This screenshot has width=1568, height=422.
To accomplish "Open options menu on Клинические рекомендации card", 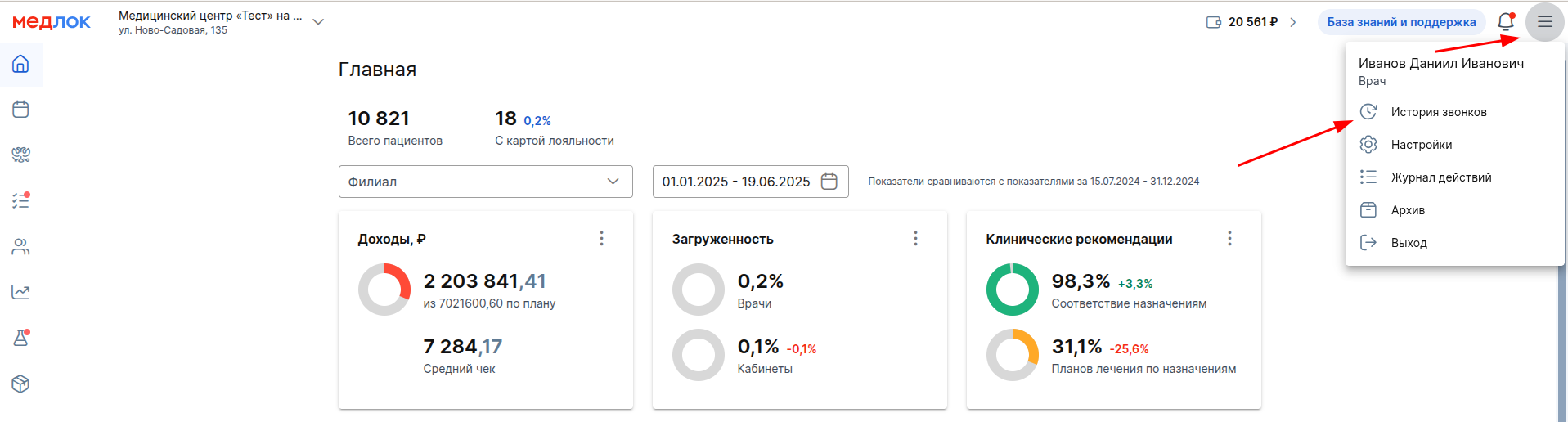I will 1229,238.
